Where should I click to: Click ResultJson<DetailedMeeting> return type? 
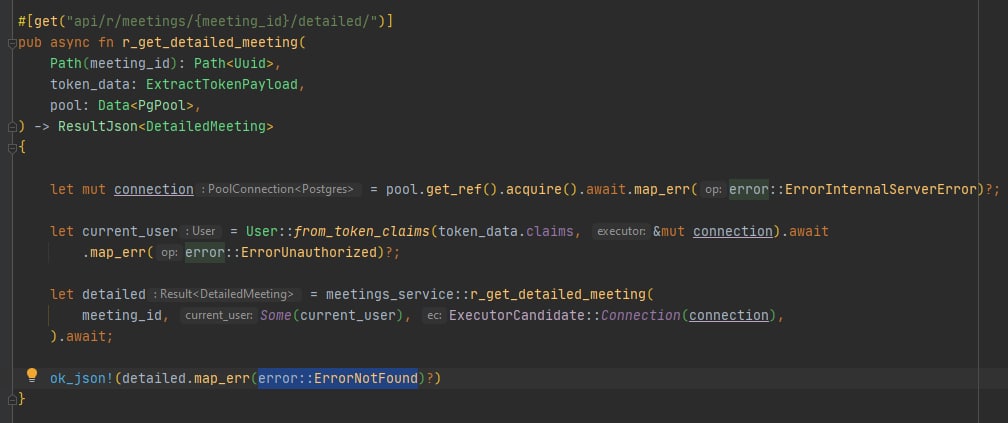pyautogui.click(x=166, y=127)
